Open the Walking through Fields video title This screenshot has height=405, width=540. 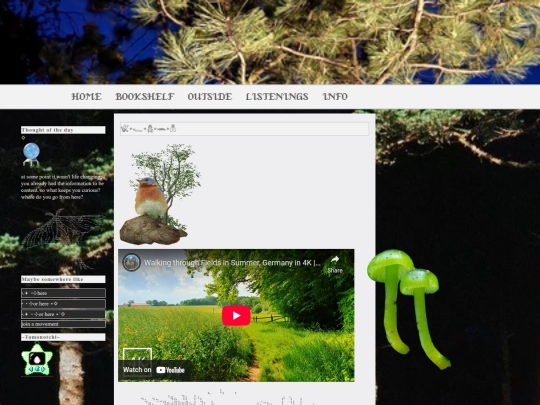(x=232, y=263)
